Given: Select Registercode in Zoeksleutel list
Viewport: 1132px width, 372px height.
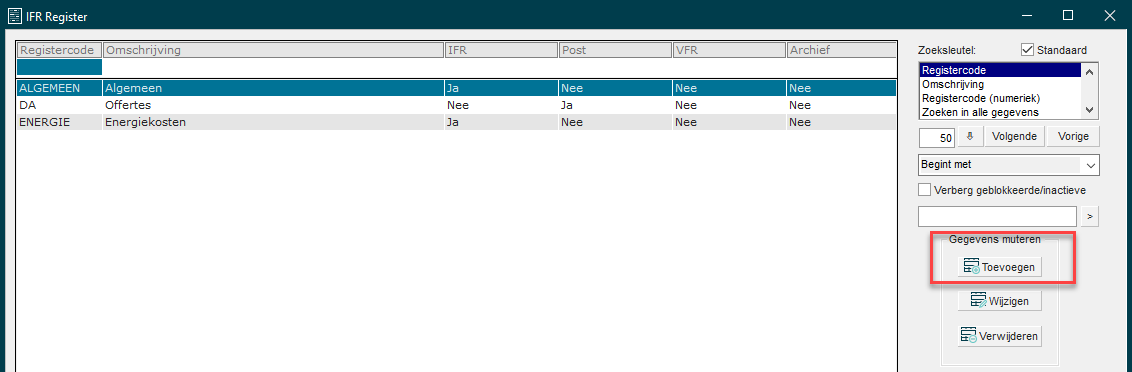Looking at the screenshot, I should click(x=1000, y=71).
